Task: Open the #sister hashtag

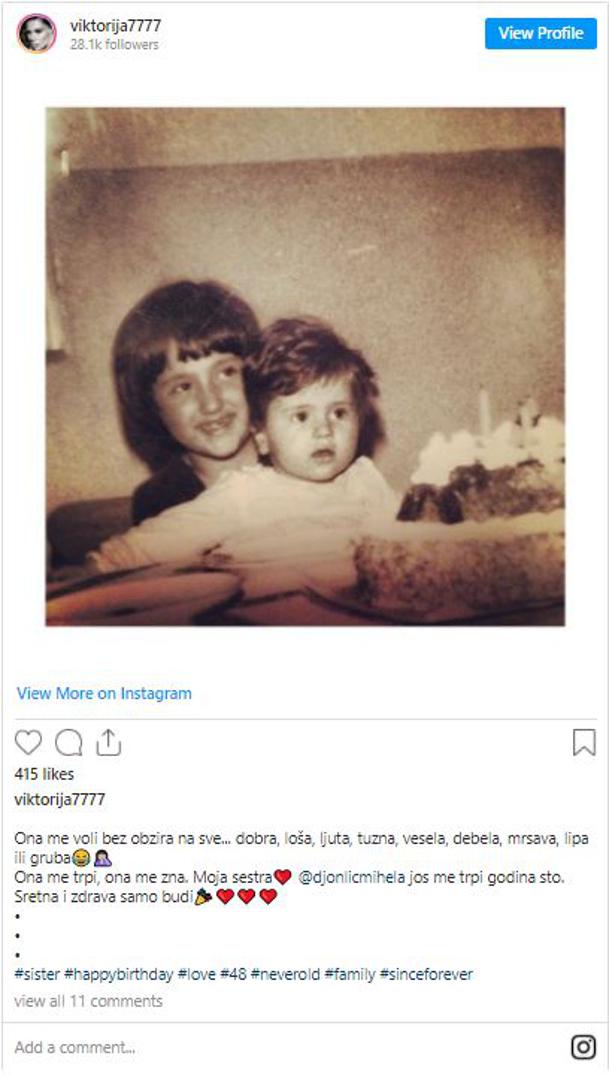Action: (37, 974)
